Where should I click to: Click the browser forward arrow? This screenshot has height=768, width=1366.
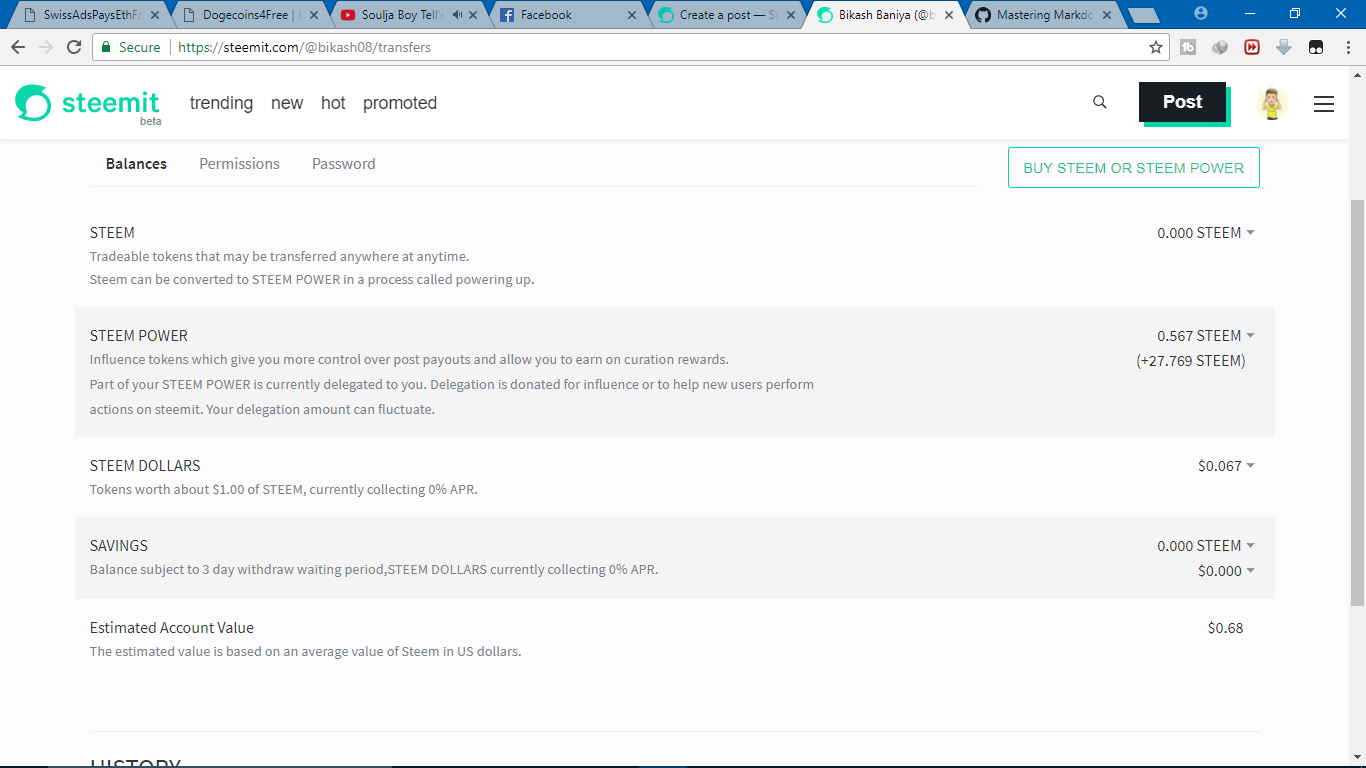tap(46, 47)
